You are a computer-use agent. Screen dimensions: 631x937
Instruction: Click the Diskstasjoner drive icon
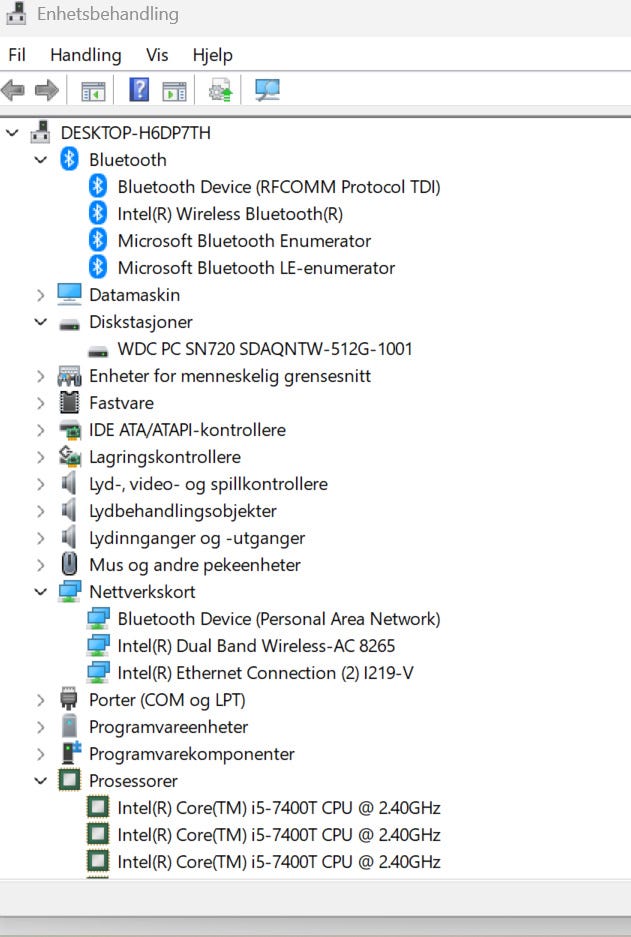(x=69, y=324)
